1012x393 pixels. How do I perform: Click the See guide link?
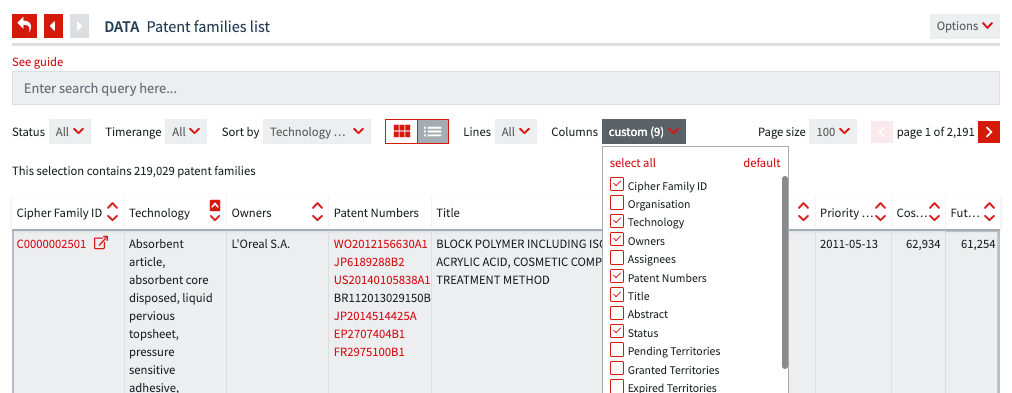37,62
